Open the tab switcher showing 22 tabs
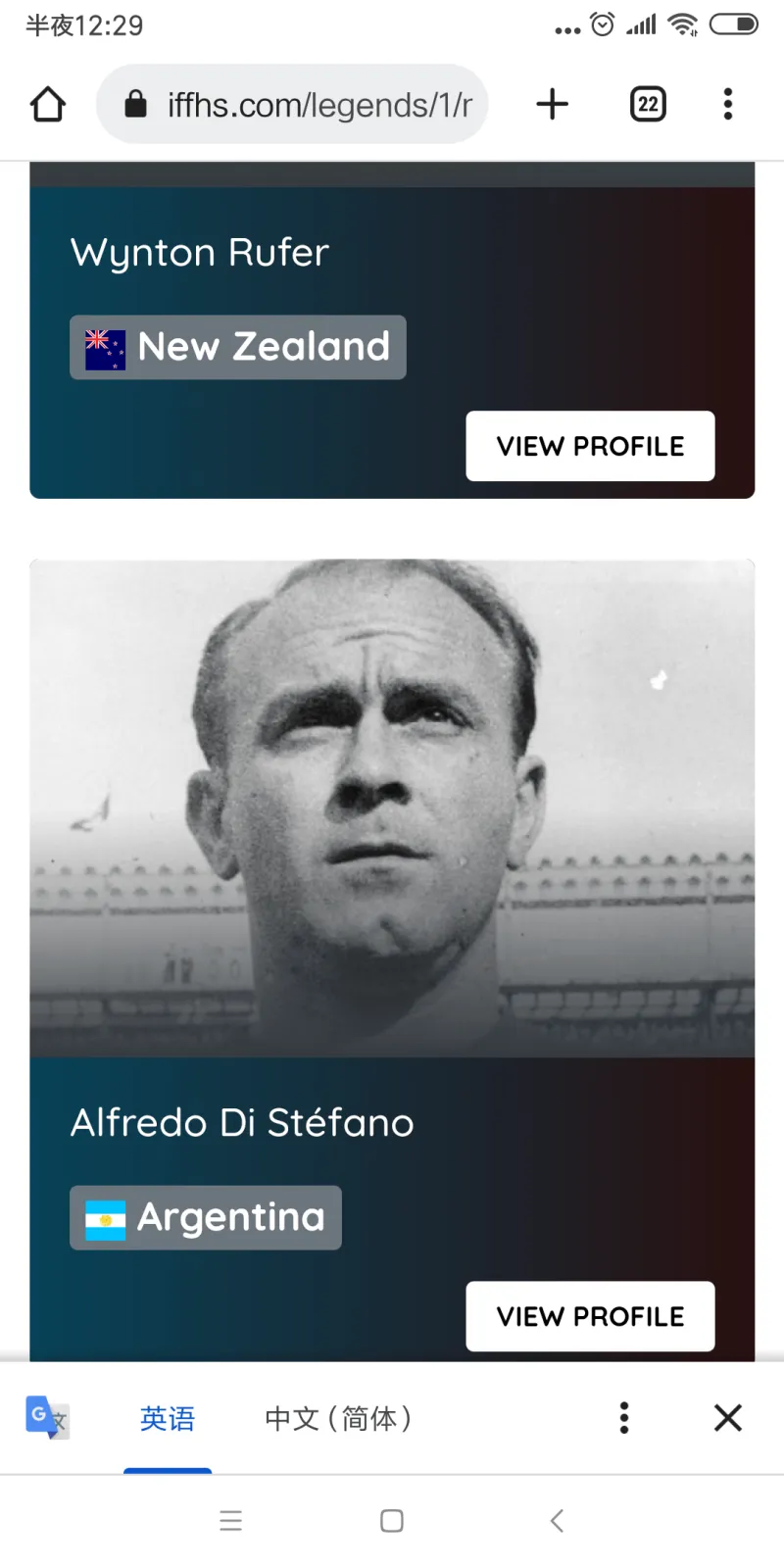The height and width of the screenshot is (1568, 784). coord(648,104)
